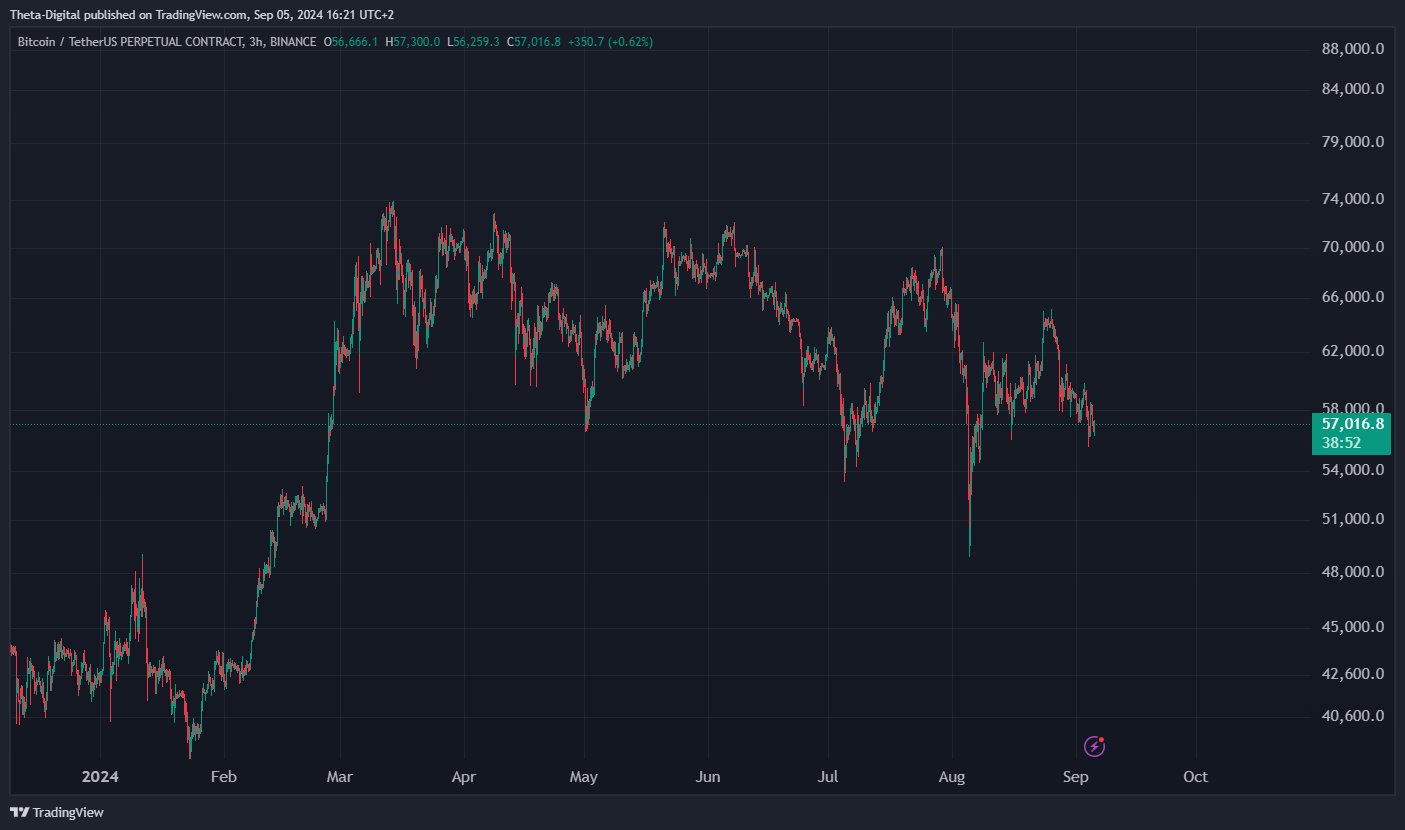Click the chart title Bitcoin / TetherUS PERPETUAL CONTRACT
1405x830 pixels.
click(x=131, y=42)
